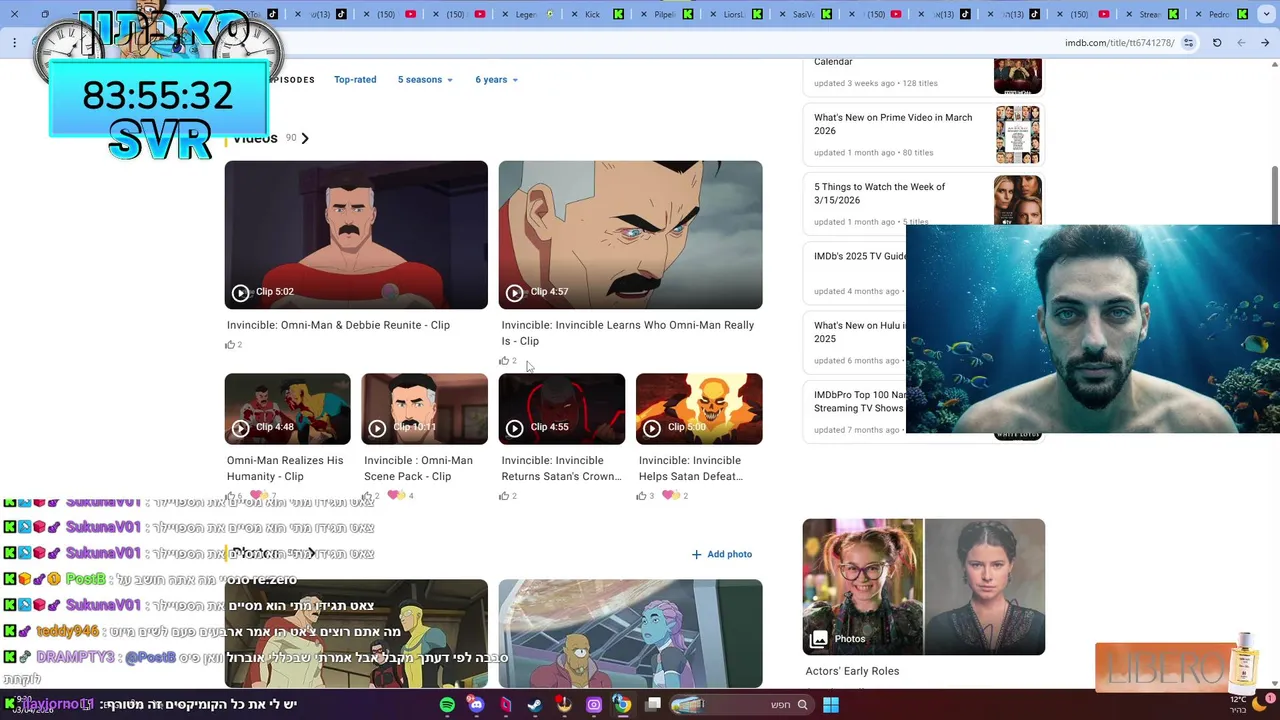
Task: Open the Actors' Early Roles link
Action: coord(852,671)
